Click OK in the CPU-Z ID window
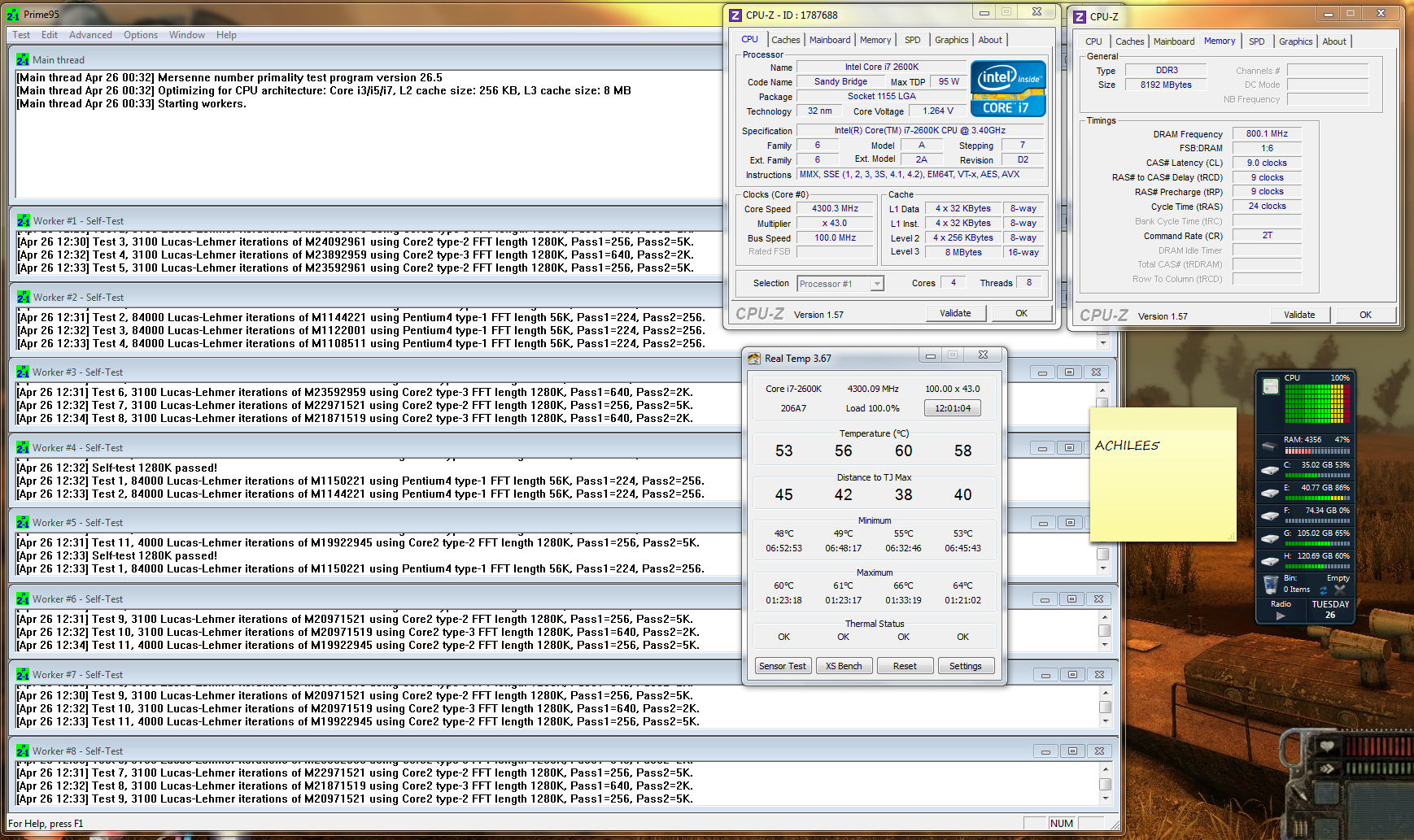 pos(1021,313)
